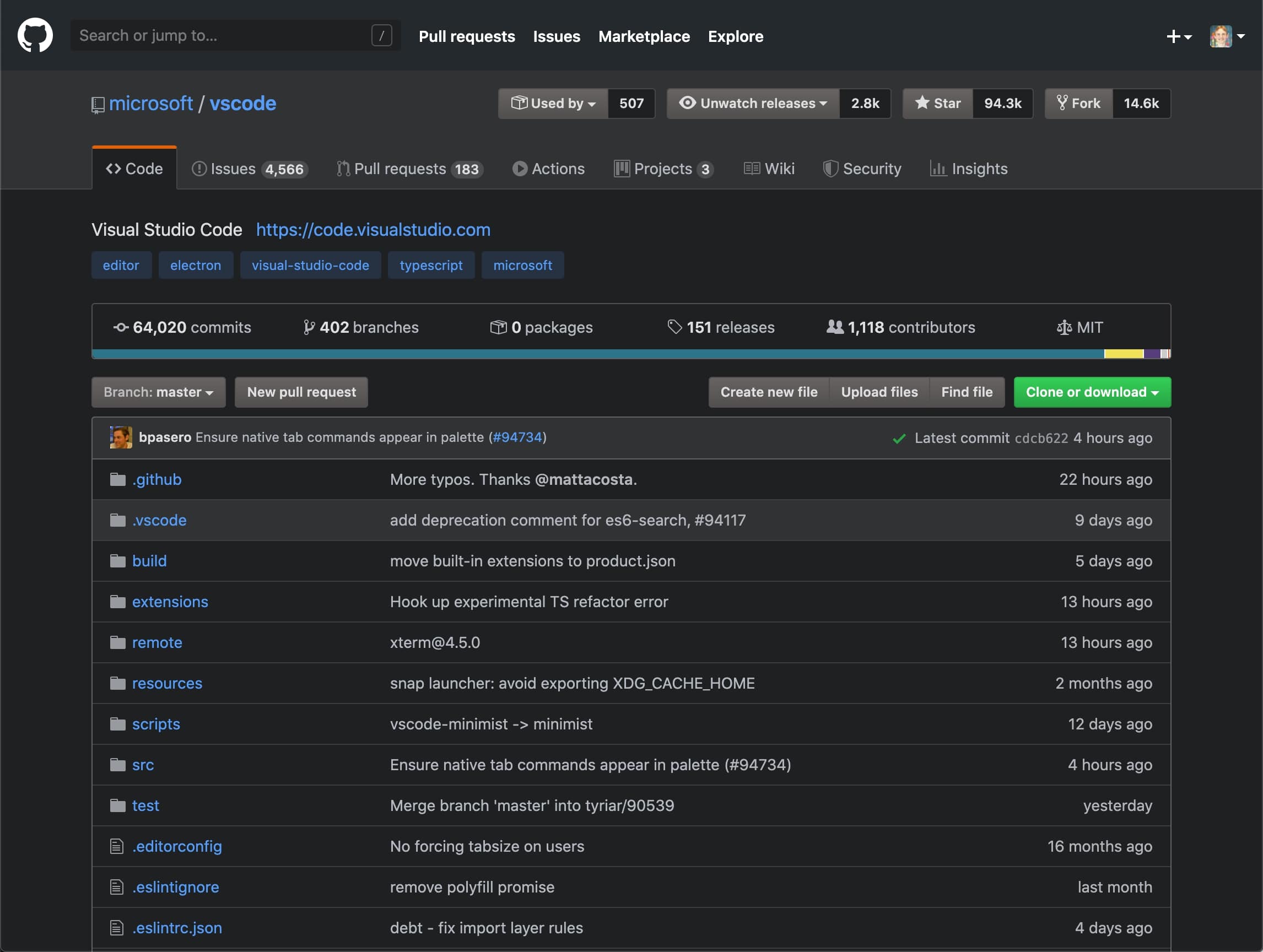Open the Unwatch releases dropdown
1263x952 pixels.
click(753, 104)
